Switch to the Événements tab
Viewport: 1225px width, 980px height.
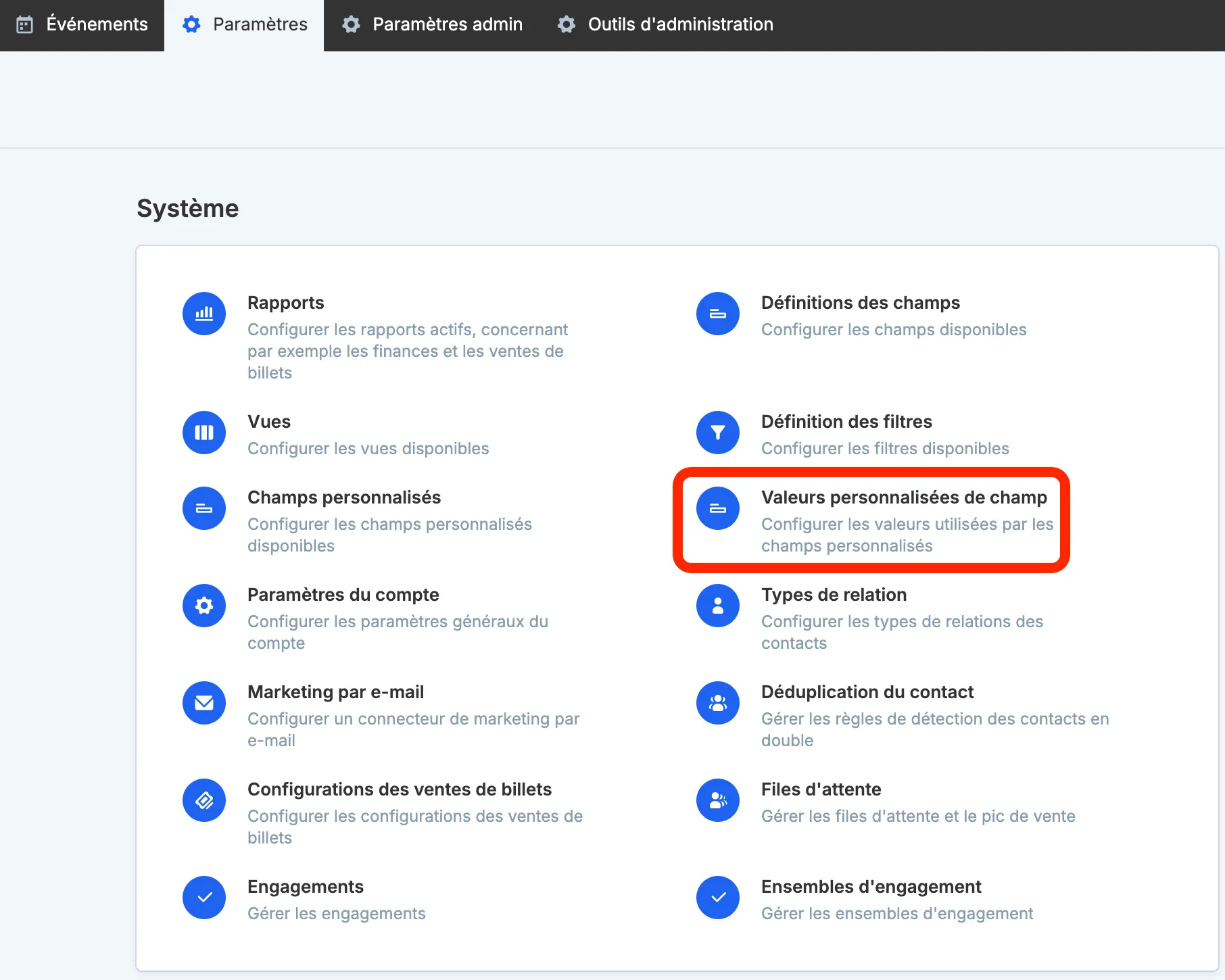click(82, 25)
